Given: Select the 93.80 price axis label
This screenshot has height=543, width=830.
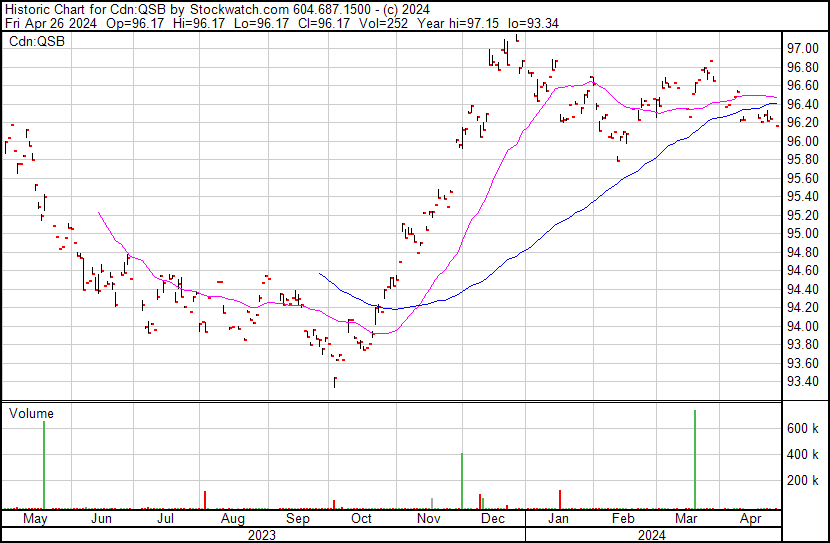Looking at the screenshot, I should coord(802,345).
